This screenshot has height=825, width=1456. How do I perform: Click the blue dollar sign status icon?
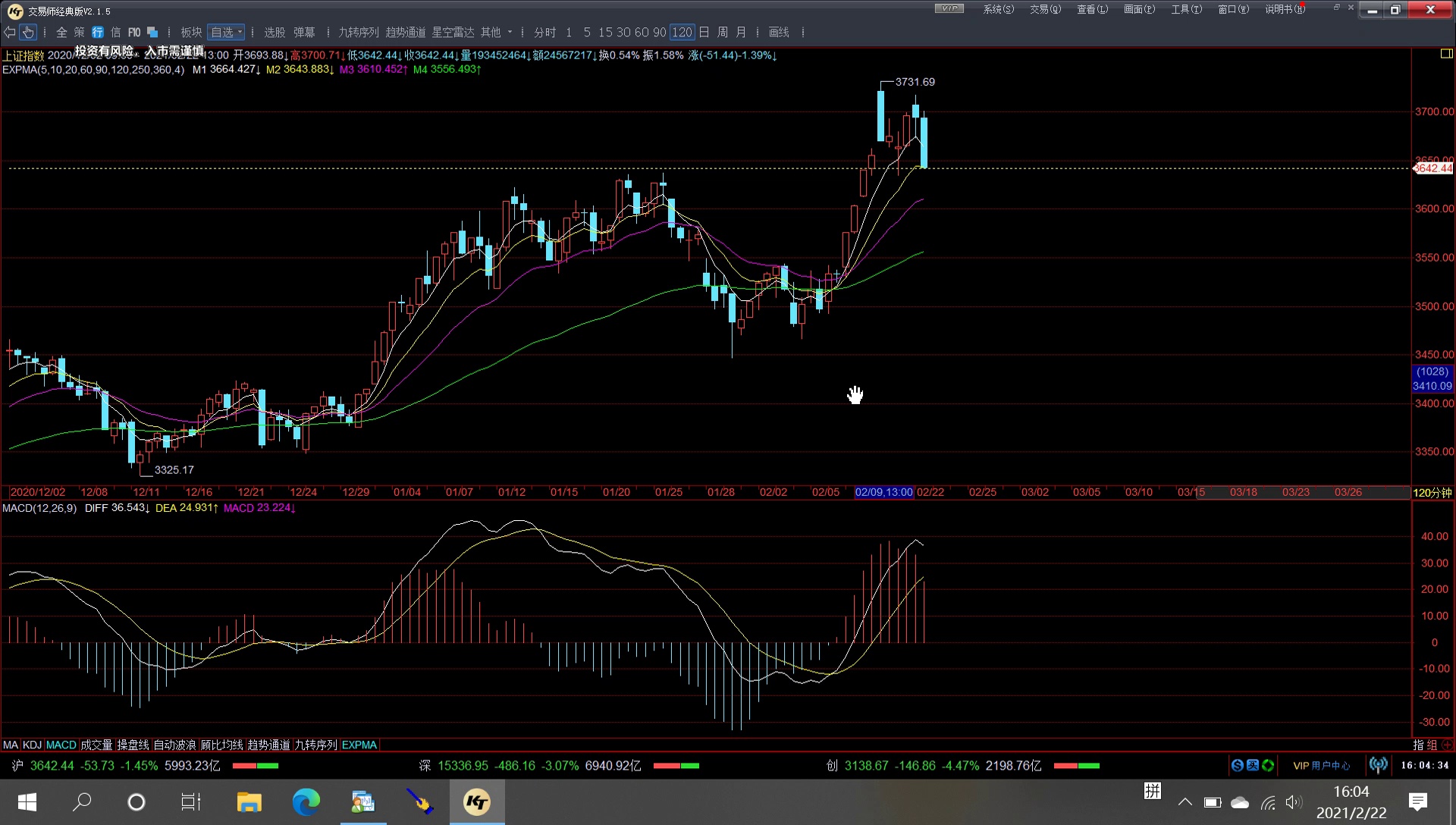(1238, 765)
